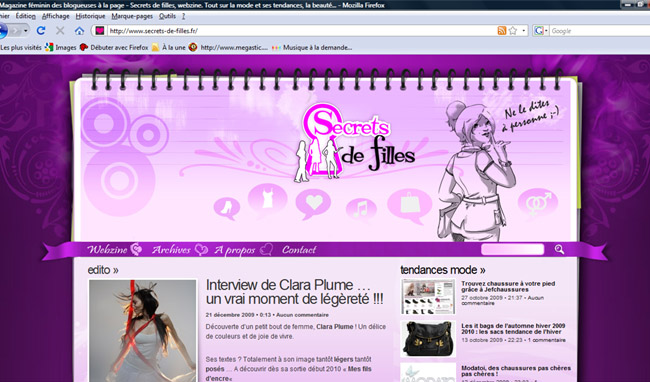Image resolution: width=650 pixels, height=382 pixels.
Task: Click the music note speech bubble icon
Action: [x=361, y=209]
